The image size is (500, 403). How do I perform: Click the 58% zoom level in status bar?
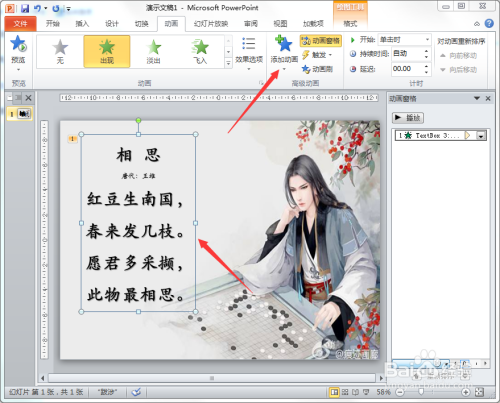pyautogui.click(x=383, y=392)
